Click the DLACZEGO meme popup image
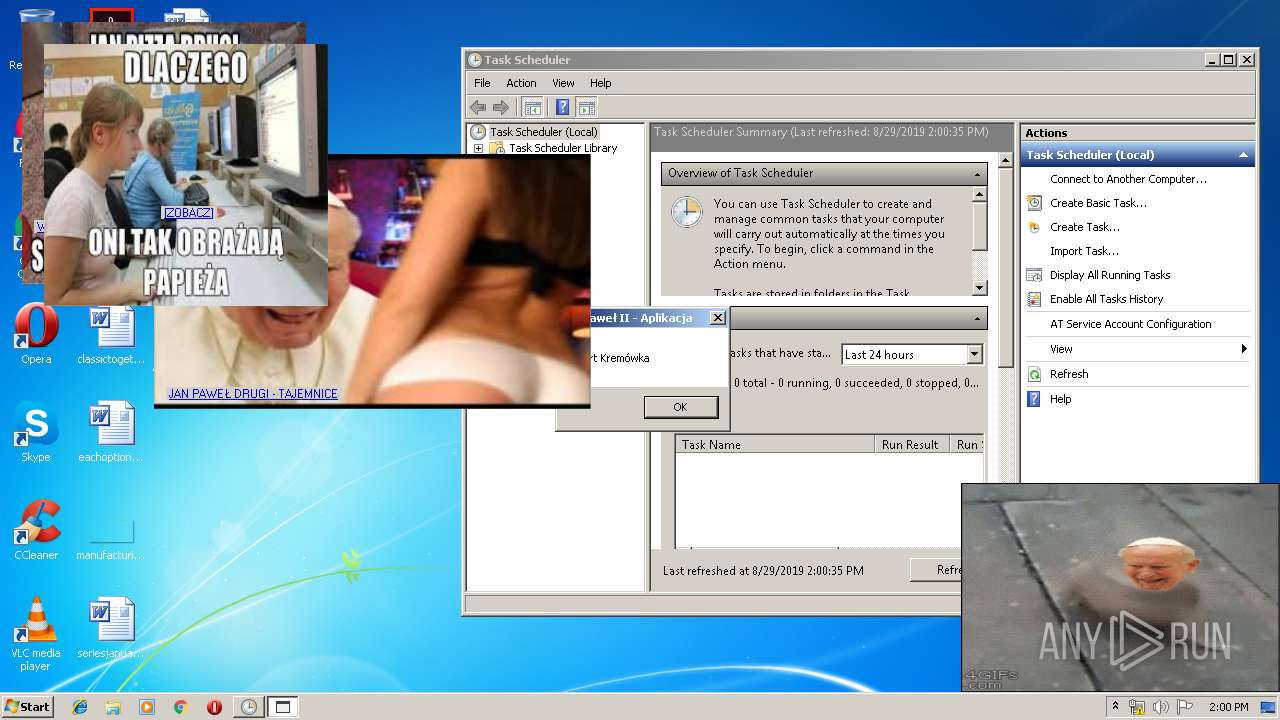 (186, 175)
